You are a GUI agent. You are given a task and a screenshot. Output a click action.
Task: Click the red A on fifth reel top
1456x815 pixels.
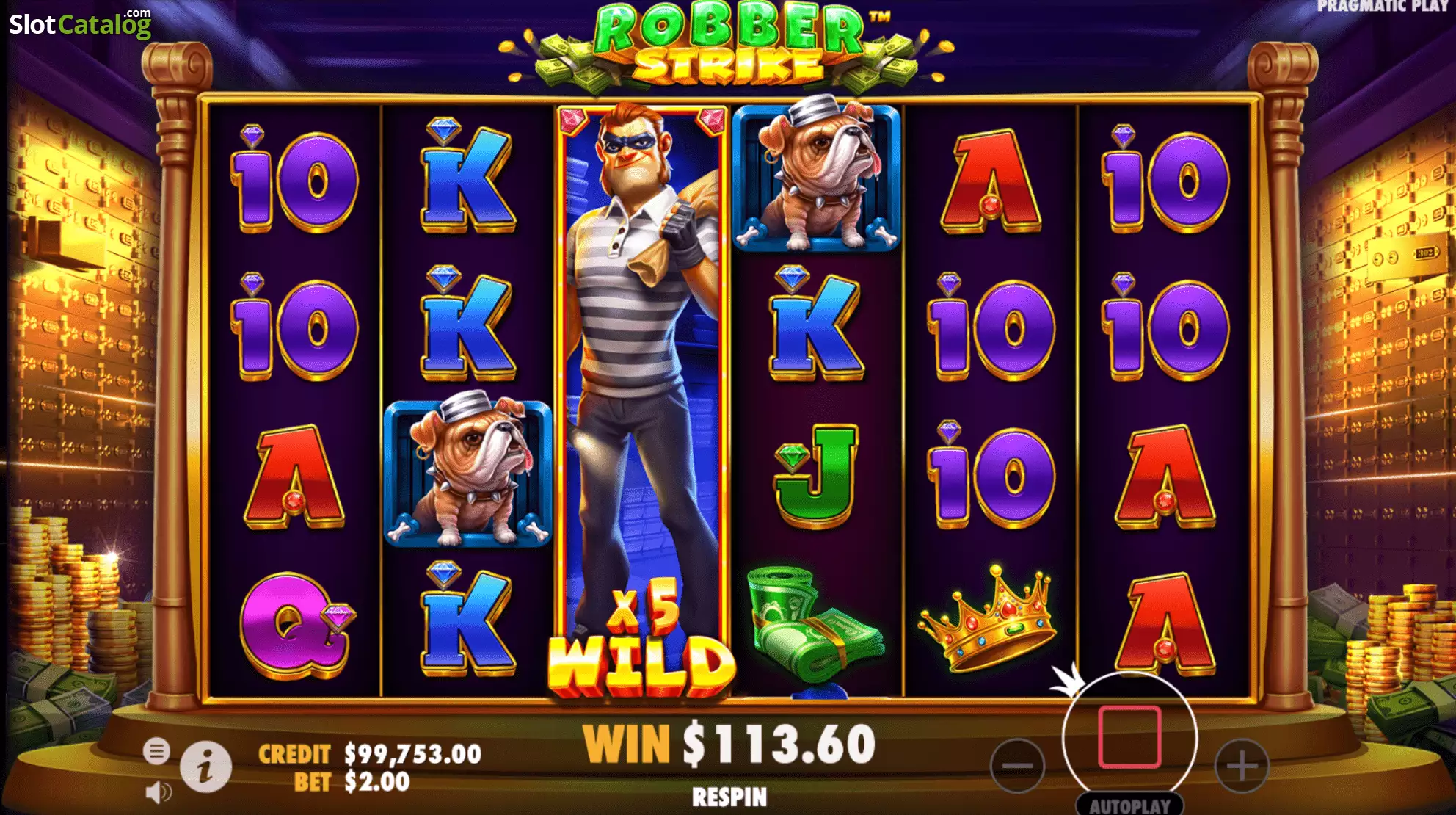pos(991,181)
